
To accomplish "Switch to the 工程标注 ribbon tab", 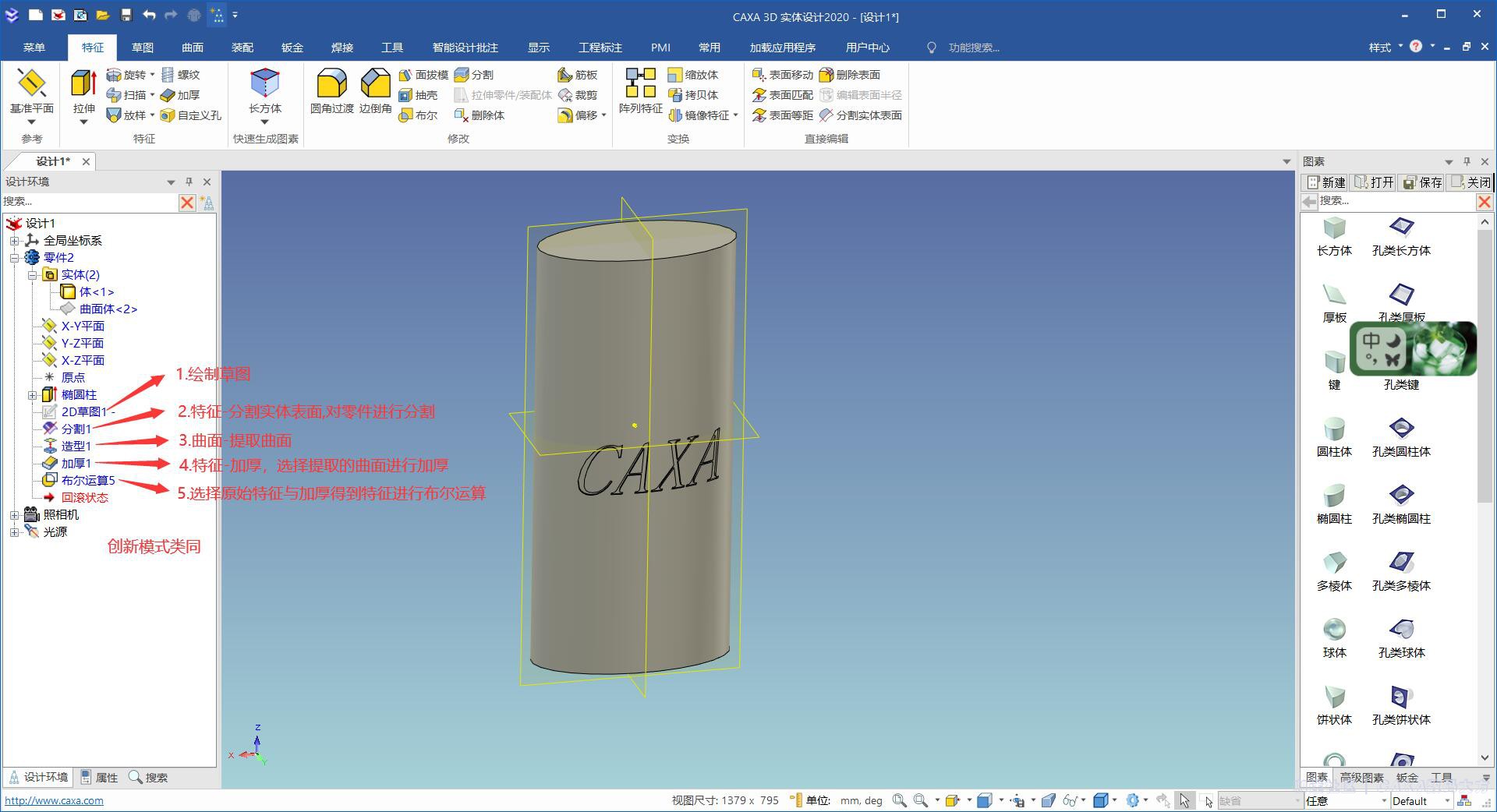I will pyautogui.click(x=600, y=48).
